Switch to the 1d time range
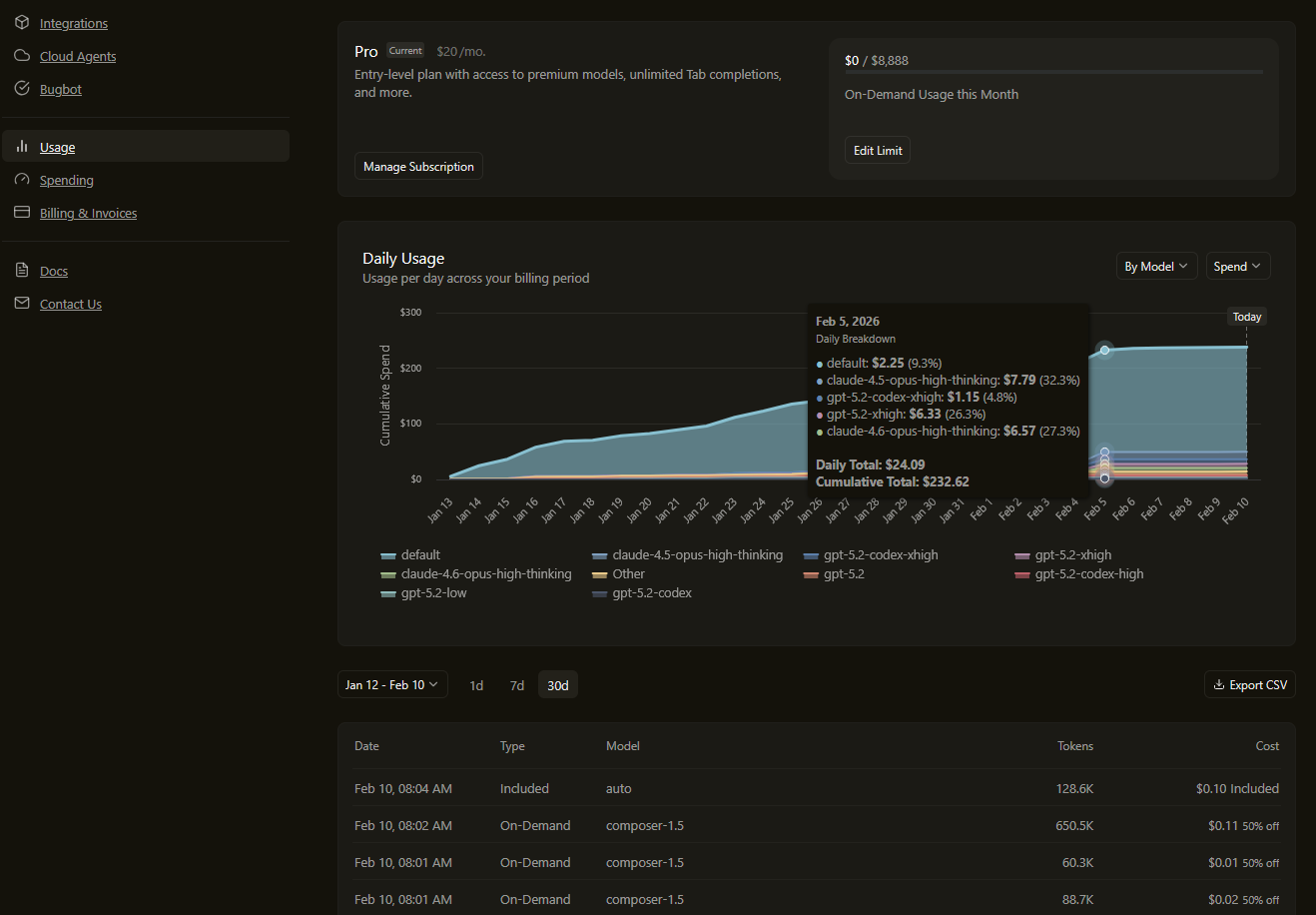Viewport: 1316px width, 915px height. [476, 686]
